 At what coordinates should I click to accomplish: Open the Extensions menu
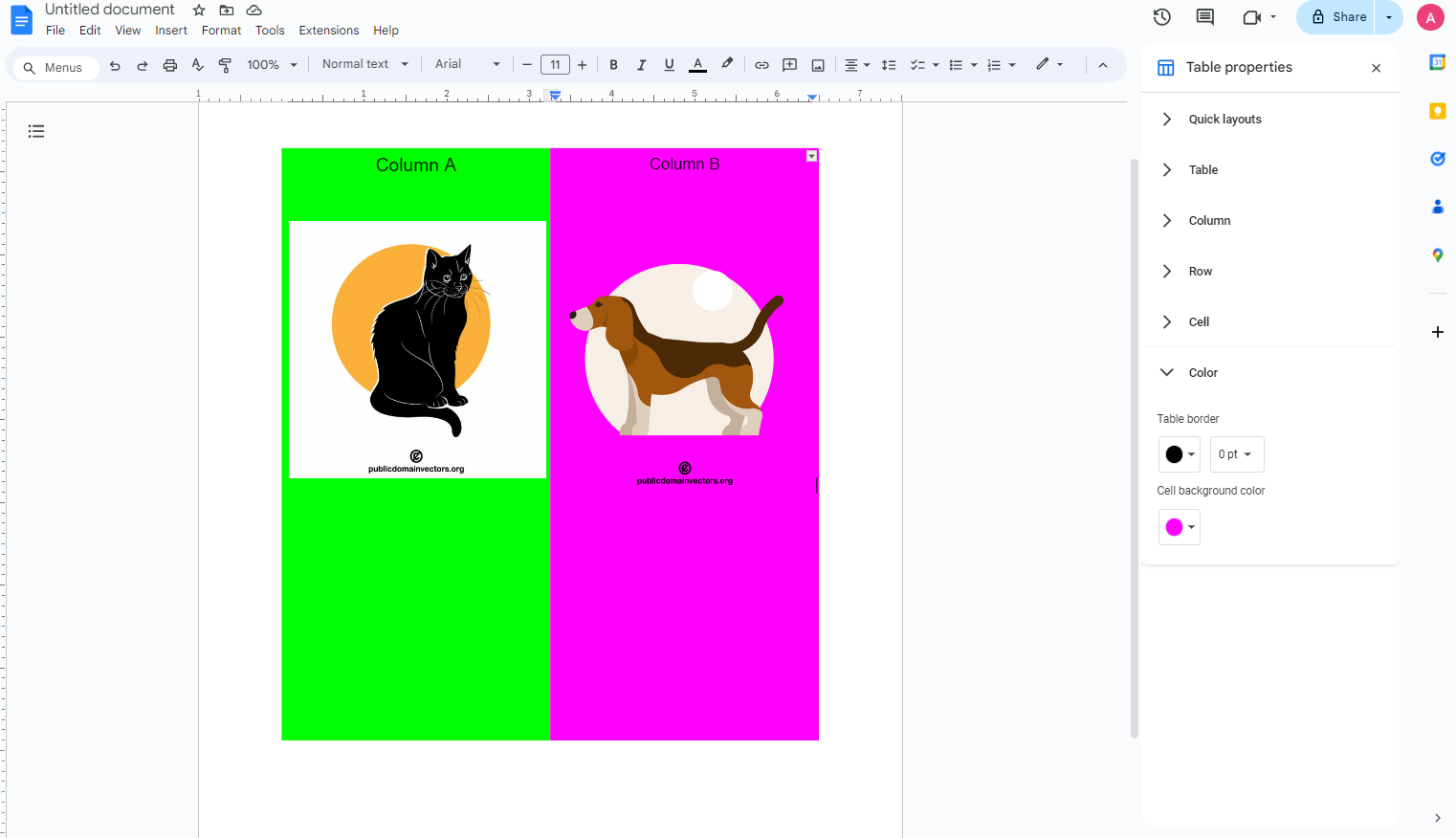[328, 30]
